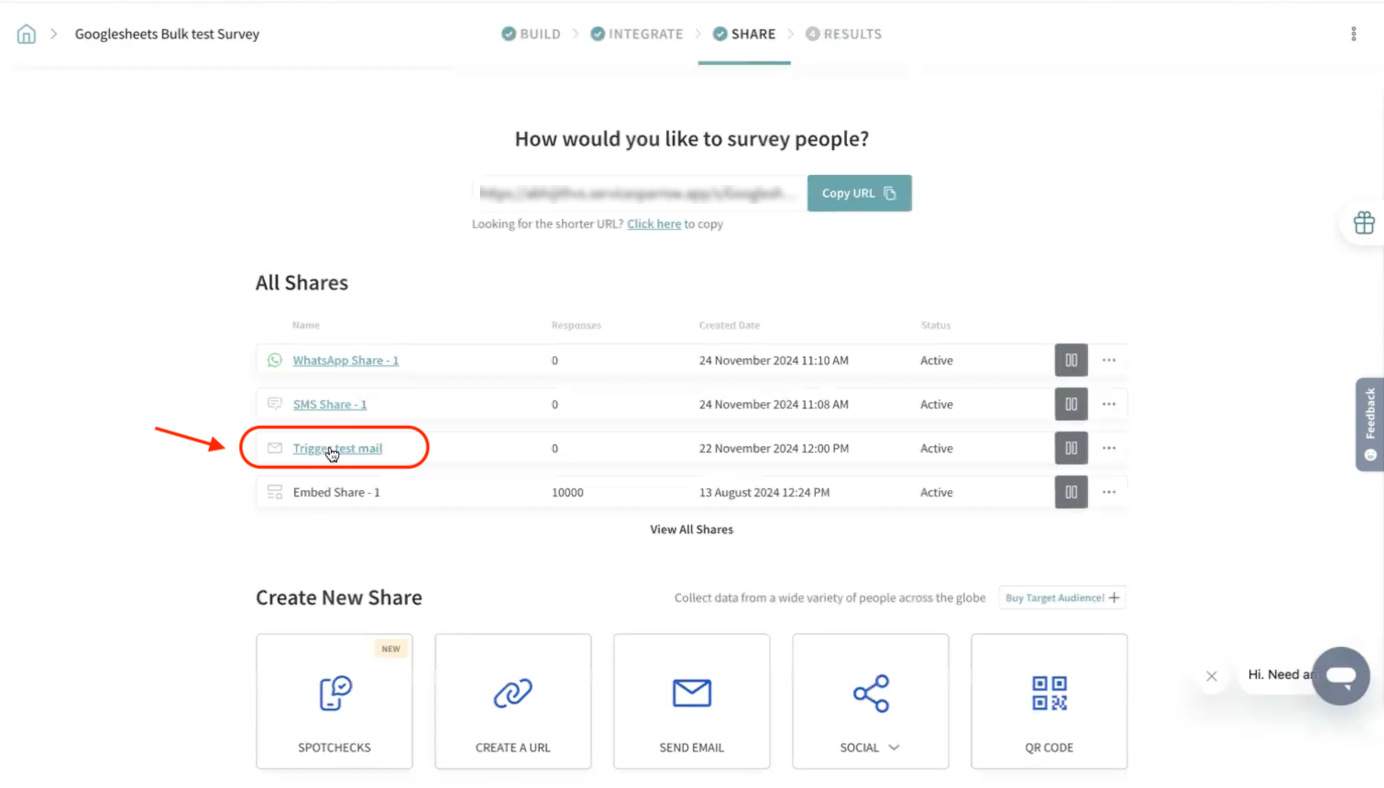
Task: Choose the Spotchecks share card
Action: click(x=334, y=701)
